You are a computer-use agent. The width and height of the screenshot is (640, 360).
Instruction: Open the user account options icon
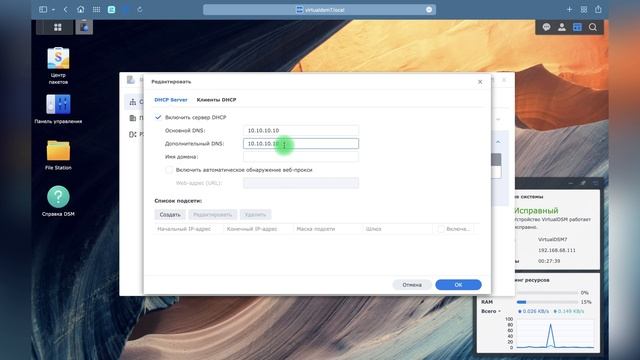[x=562, y=27]
